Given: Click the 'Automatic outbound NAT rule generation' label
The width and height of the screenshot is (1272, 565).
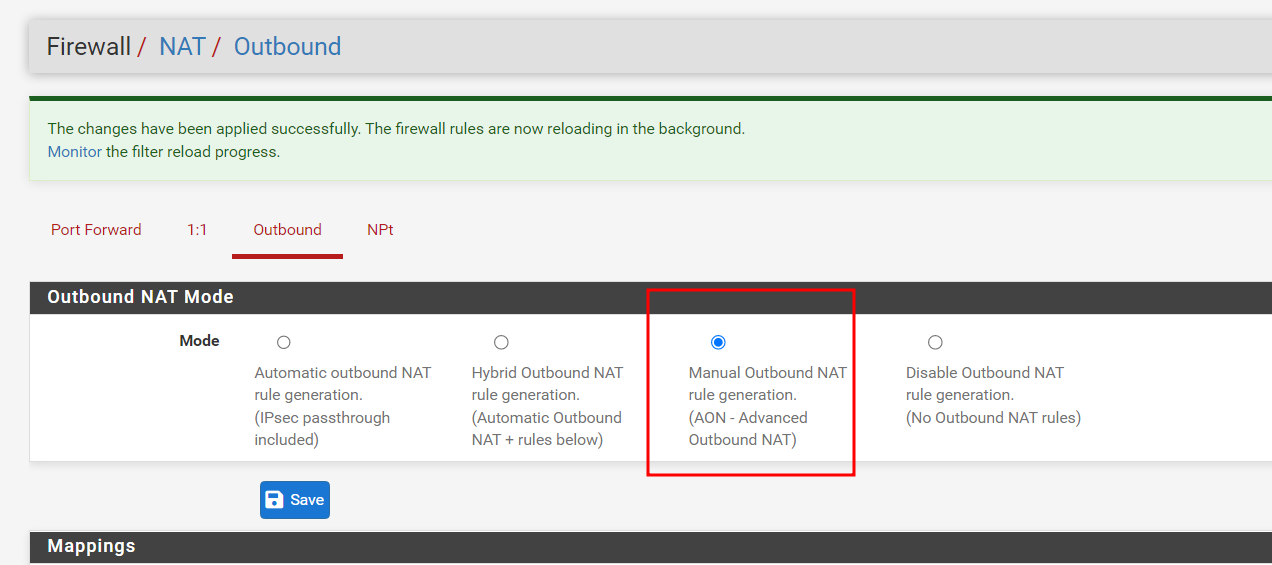Looking at the screenshot, I should (343, 406).
